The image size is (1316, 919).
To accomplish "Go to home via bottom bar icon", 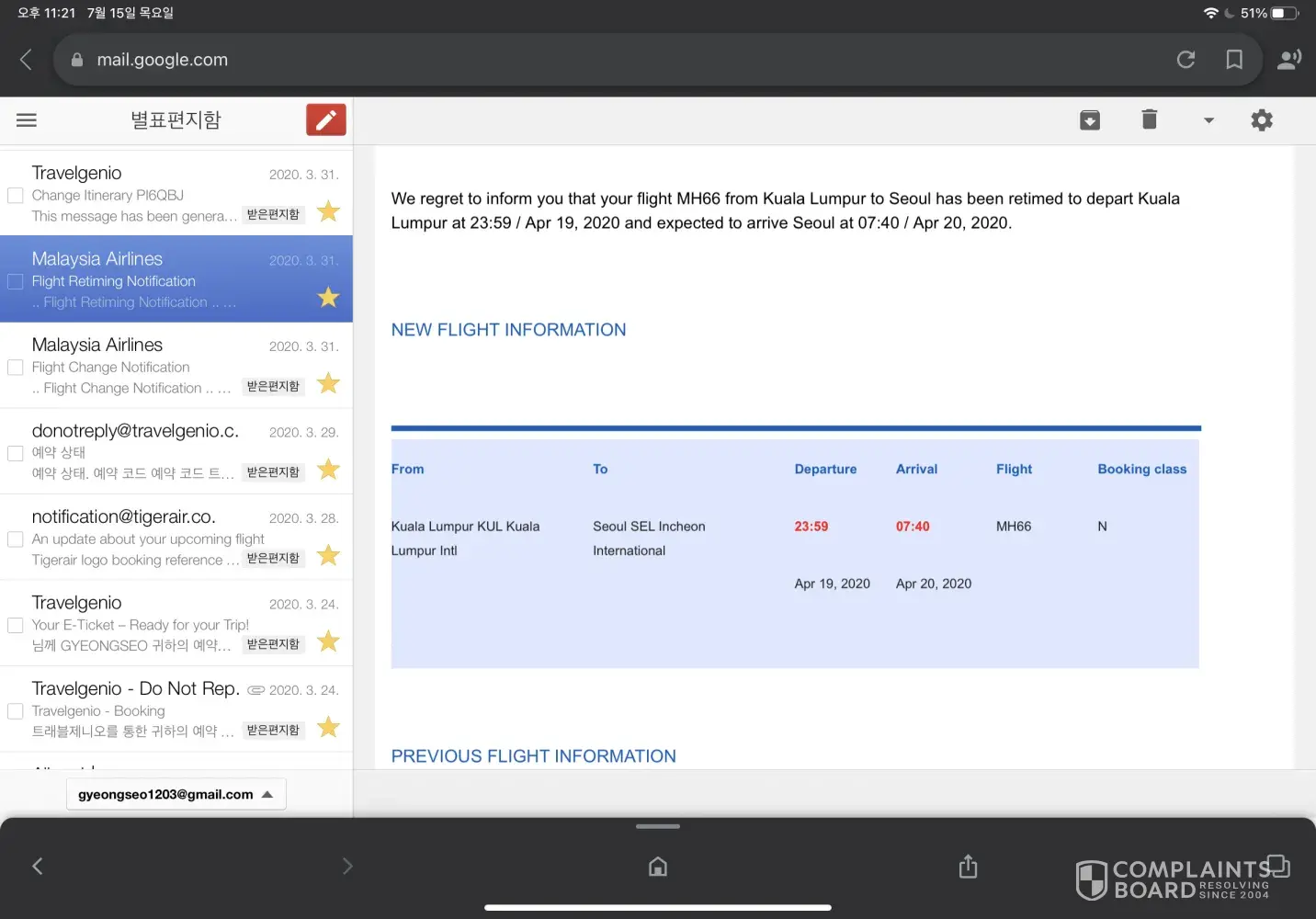I will point(658,867).
